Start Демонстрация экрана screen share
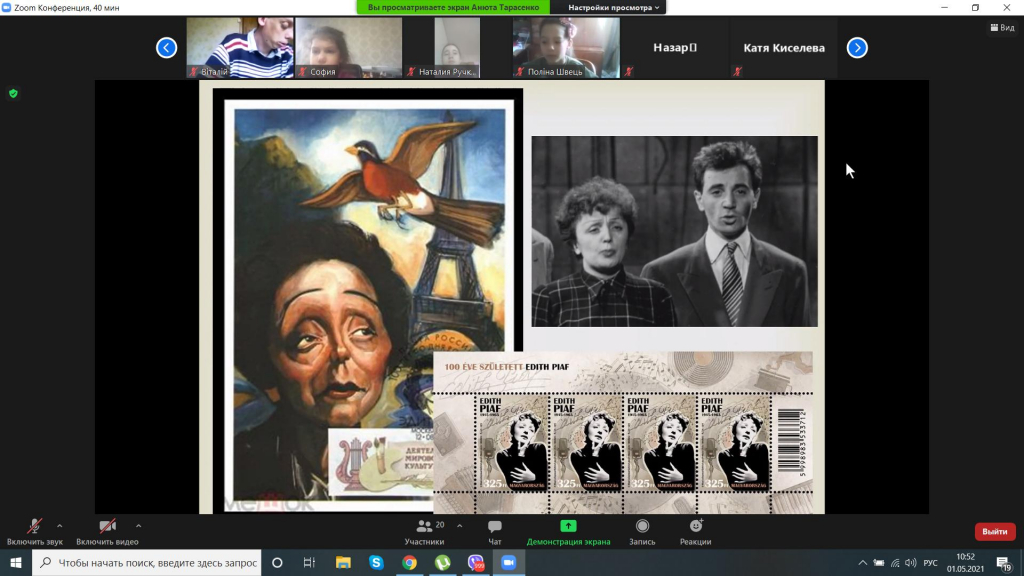1024x576 pixels. (568, 532)
